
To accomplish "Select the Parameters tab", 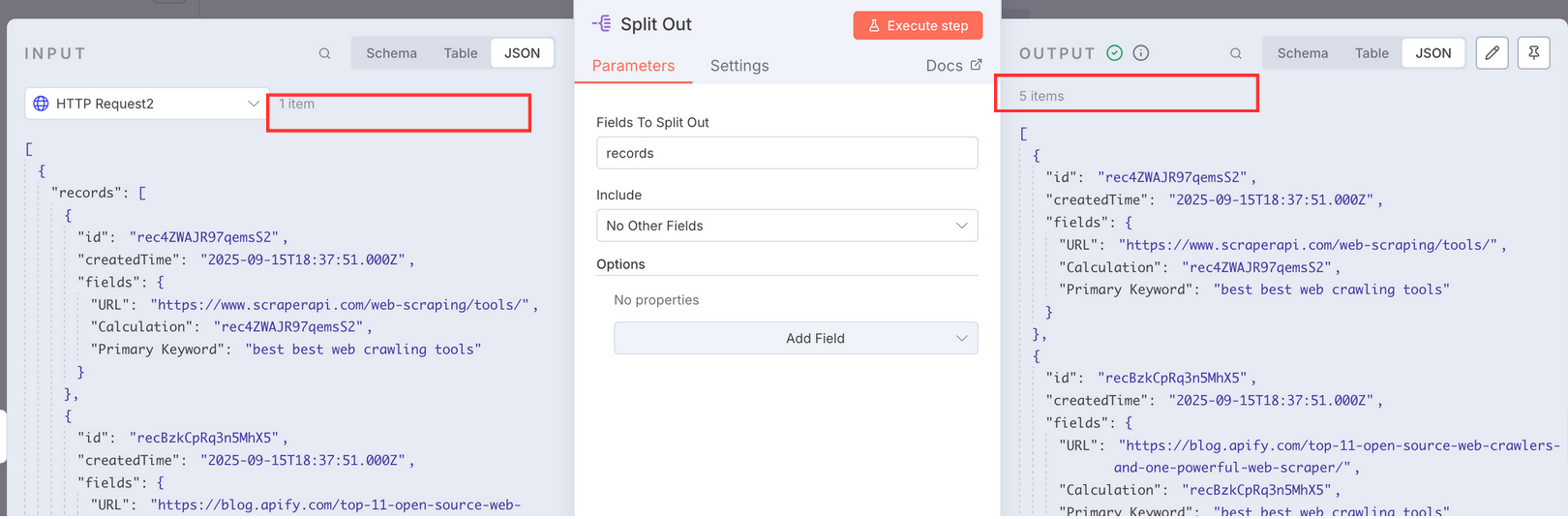I will click(633, 66).
